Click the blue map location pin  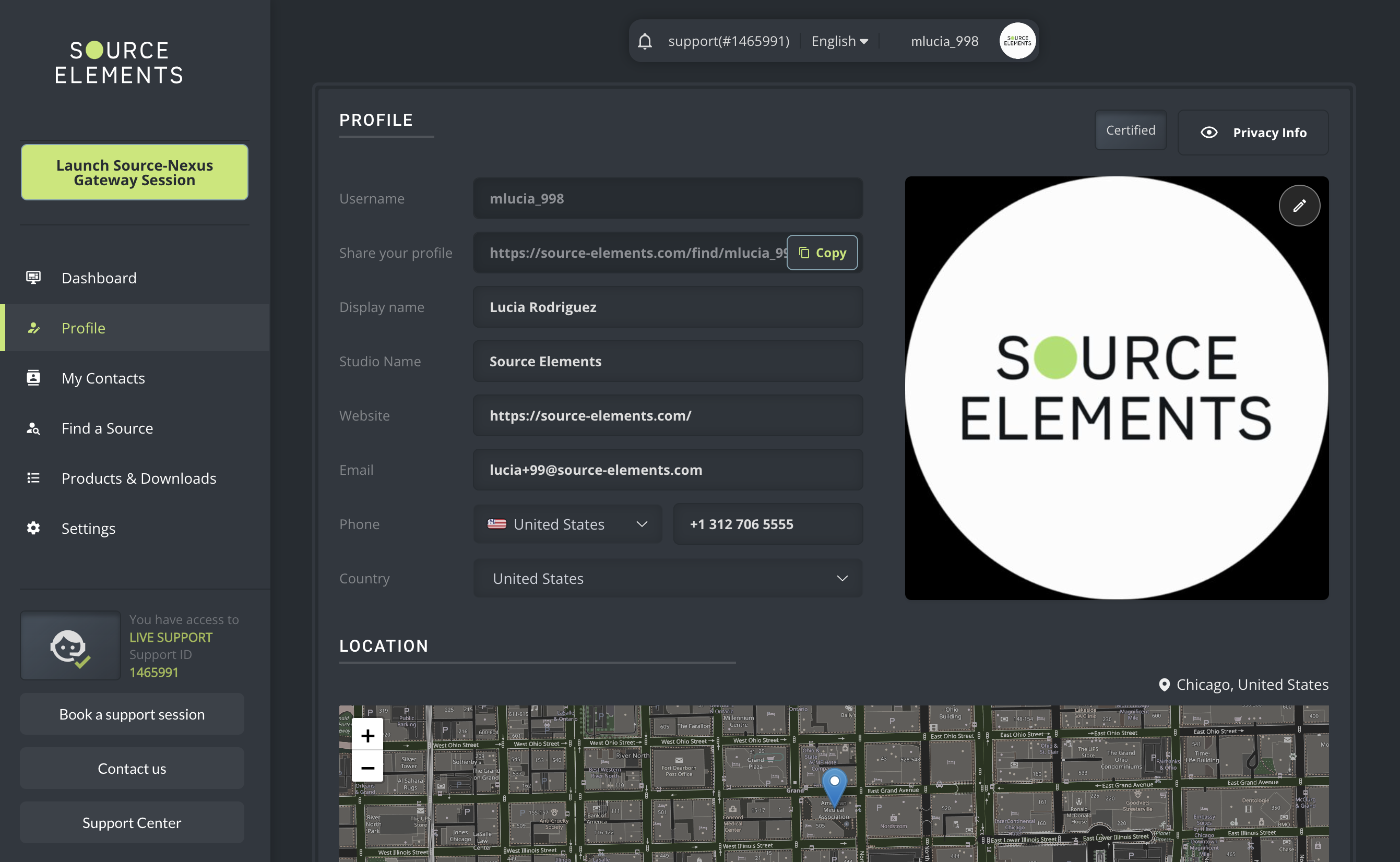point(834,785)
